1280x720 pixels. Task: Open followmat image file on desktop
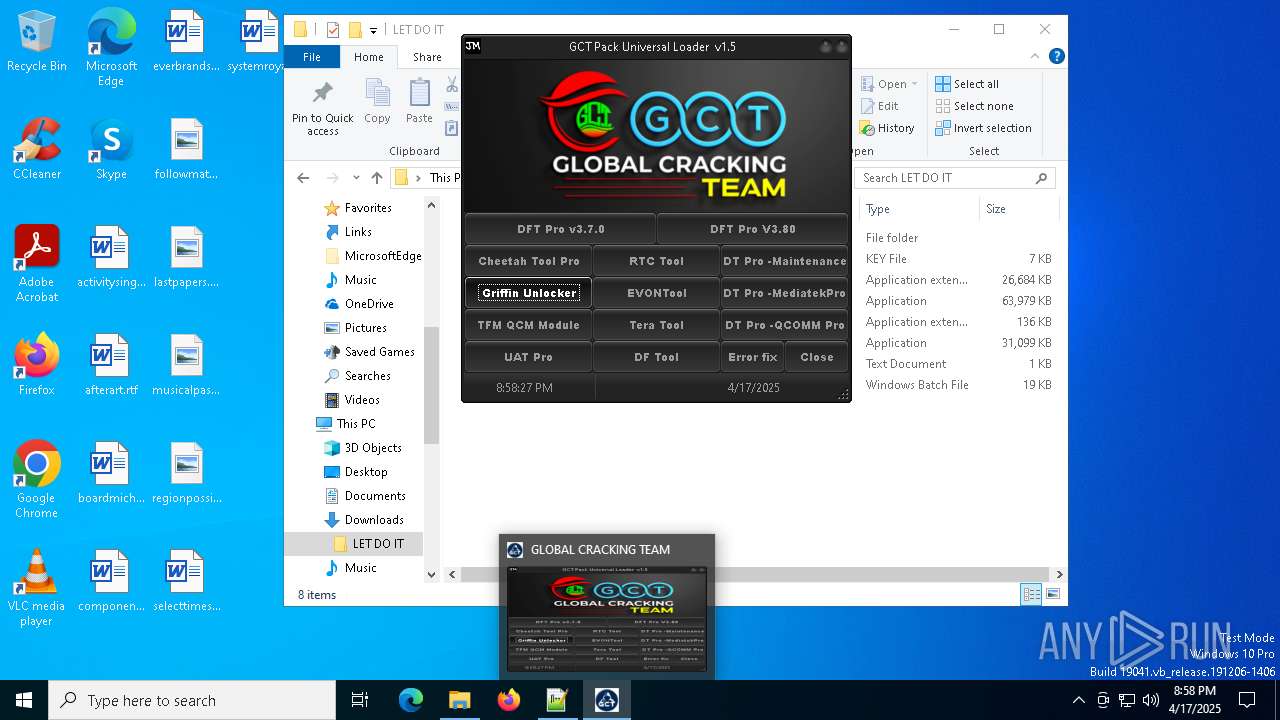point(186,149)
